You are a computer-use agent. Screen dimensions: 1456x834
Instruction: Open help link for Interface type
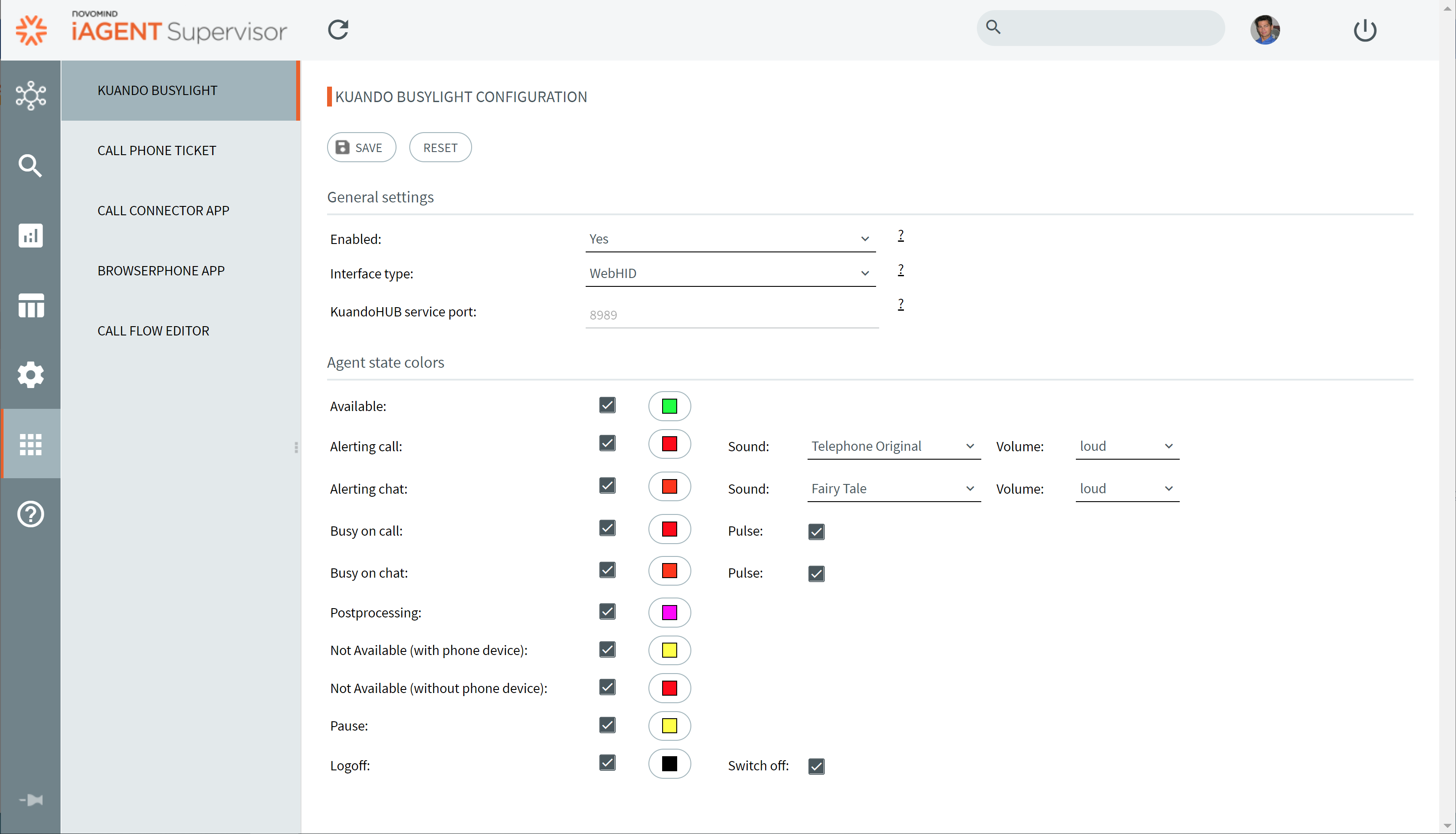[900, 270]
